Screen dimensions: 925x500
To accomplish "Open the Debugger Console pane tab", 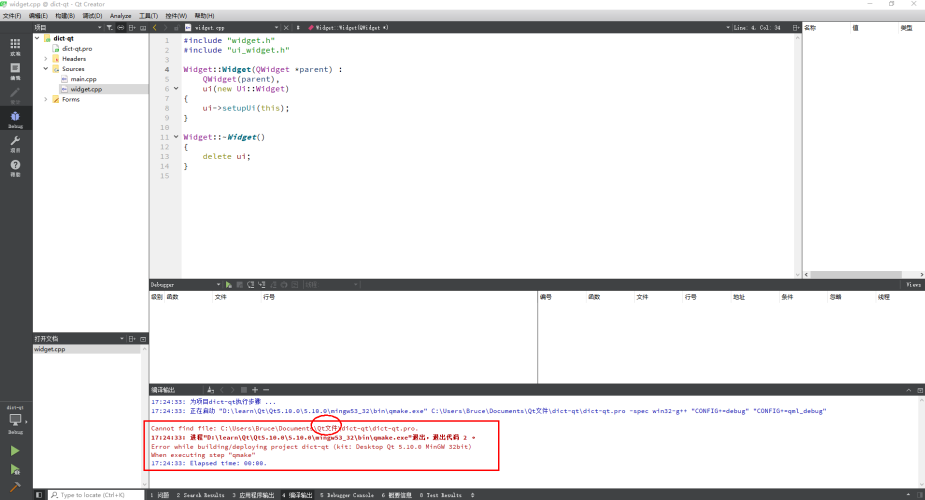I will (x=346, y=494).
